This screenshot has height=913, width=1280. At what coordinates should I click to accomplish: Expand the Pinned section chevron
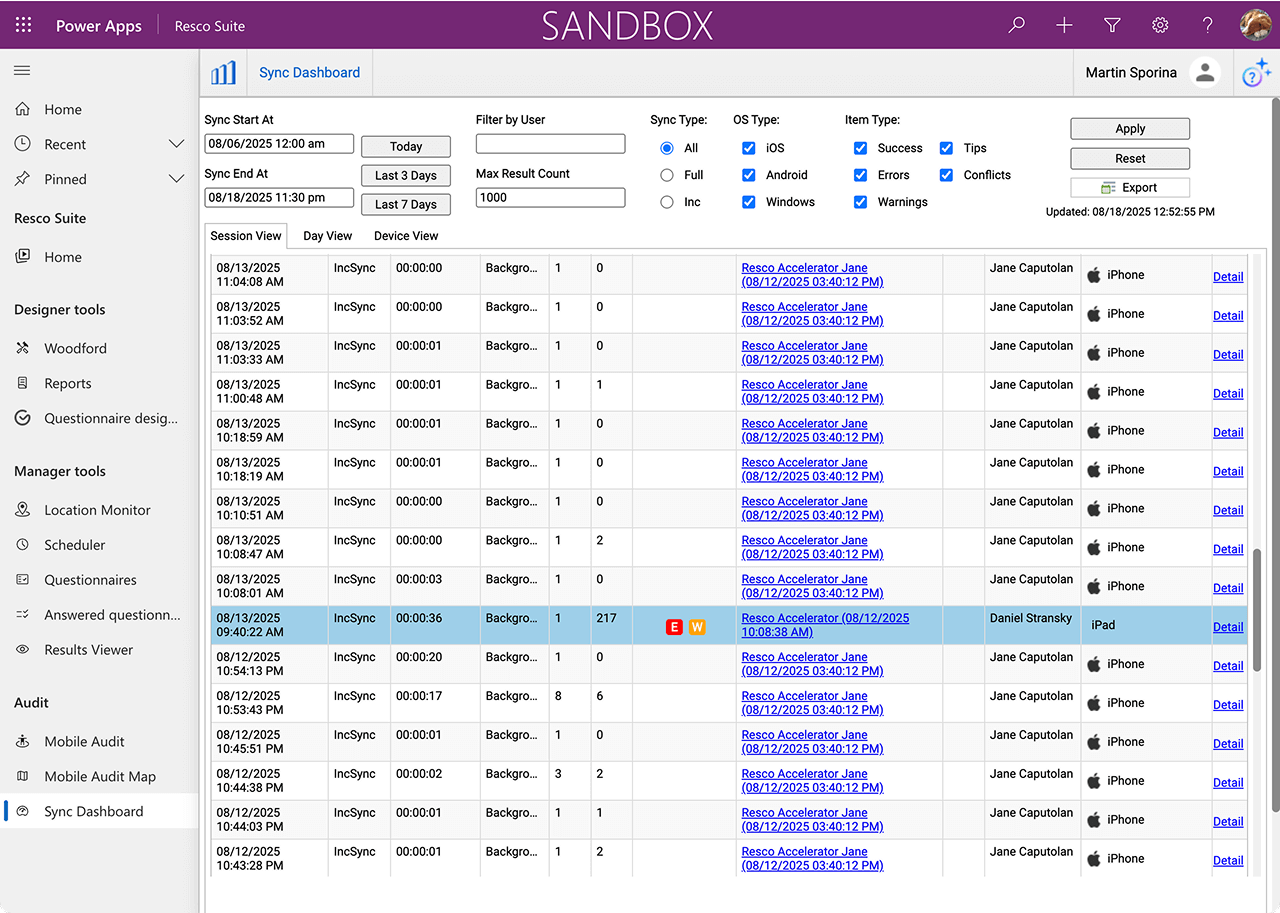coord(177,179)
